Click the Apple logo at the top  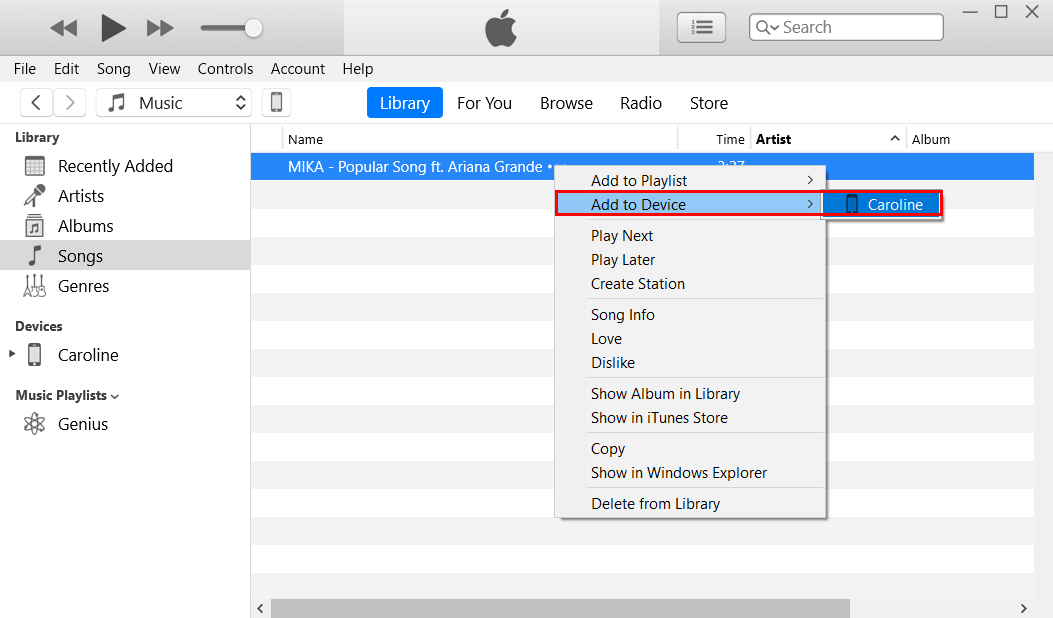[x=501, y=28]
